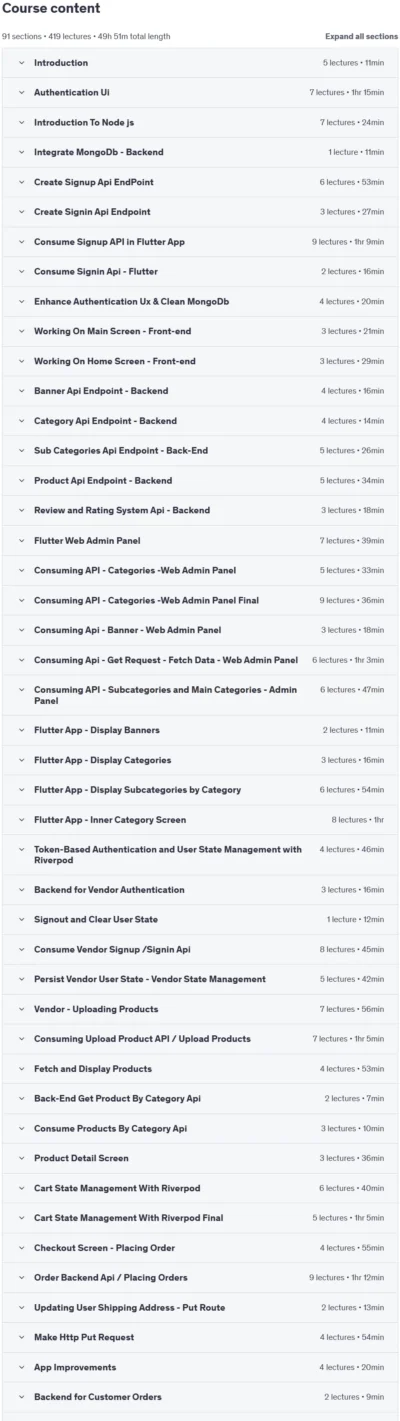
Task: Click chevron icon for Vendor - Uploading Products
Action: point(21,1009)
